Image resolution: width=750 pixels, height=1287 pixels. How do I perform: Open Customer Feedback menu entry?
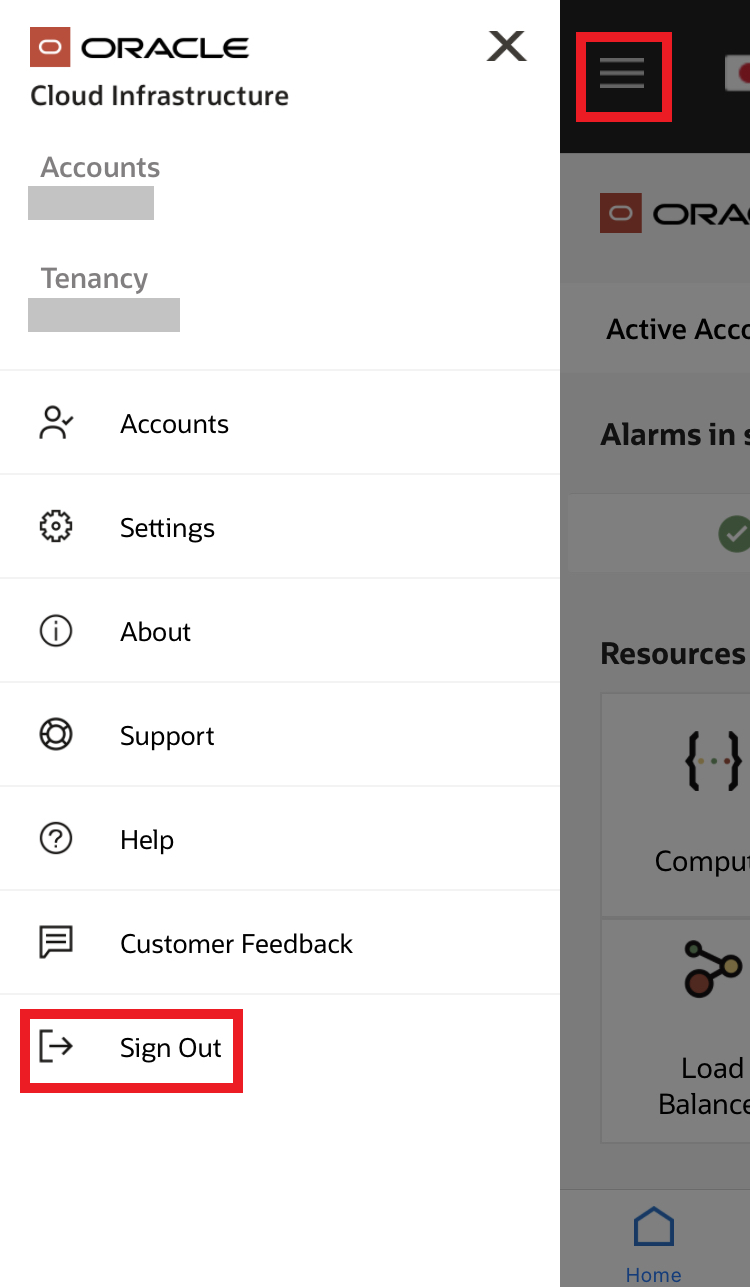[x=236, y=944]
